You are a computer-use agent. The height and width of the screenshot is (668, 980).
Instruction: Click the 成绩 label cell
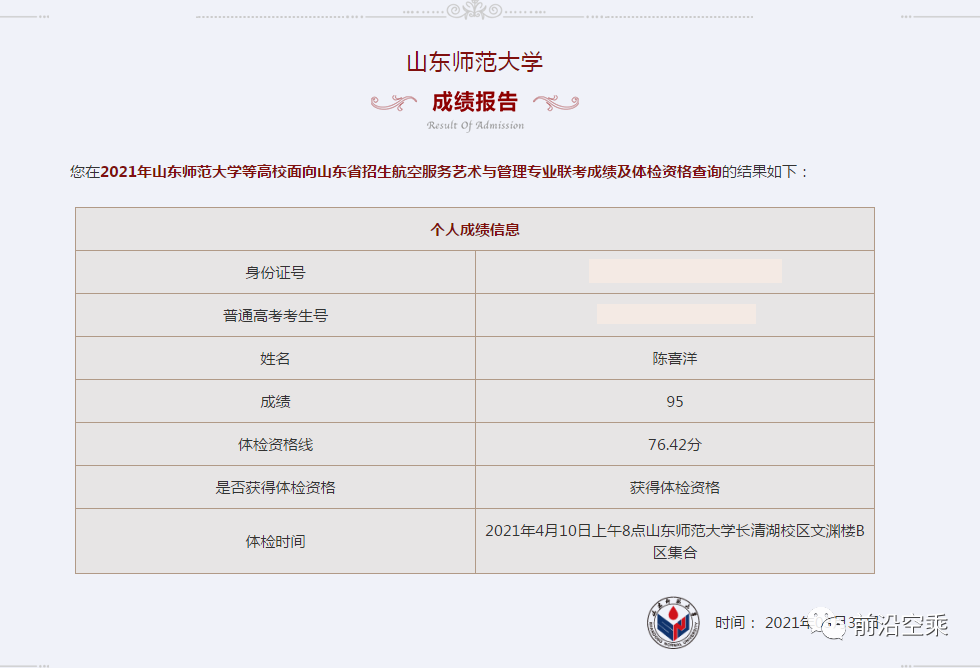point(276,401)
